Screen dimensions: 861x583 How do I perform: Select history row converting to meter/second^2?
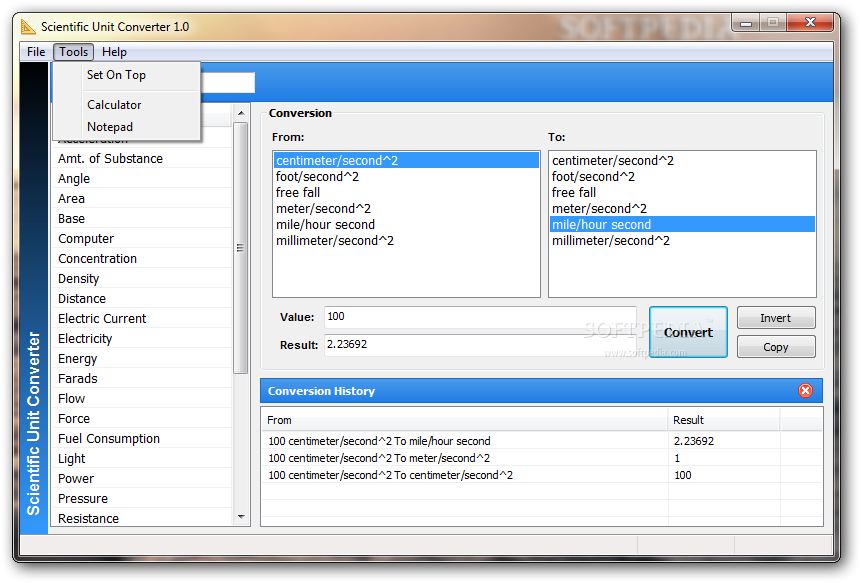click(541, 458)
